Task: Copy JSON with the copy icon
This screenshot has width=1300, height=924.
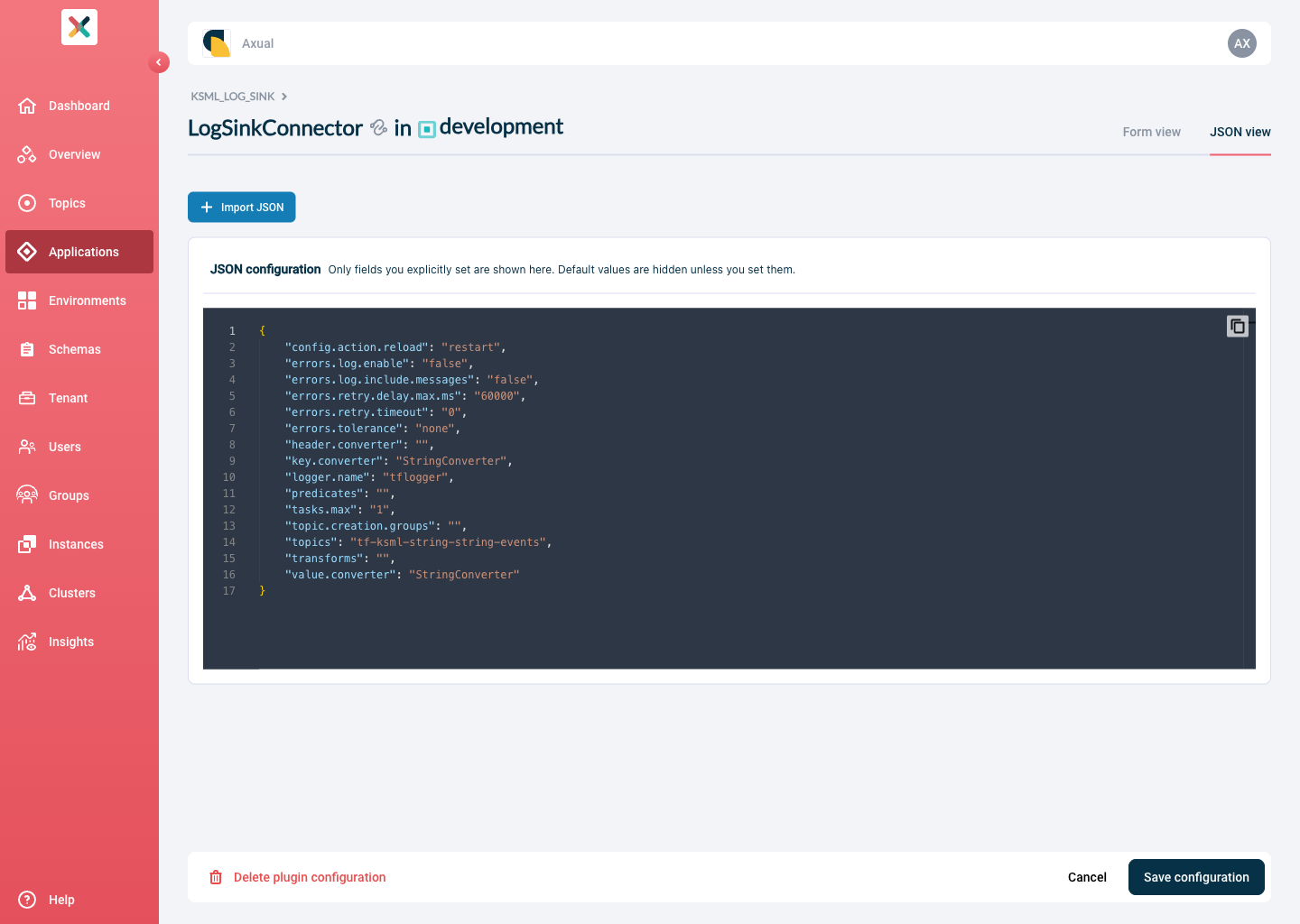Action: point(1238,326)
